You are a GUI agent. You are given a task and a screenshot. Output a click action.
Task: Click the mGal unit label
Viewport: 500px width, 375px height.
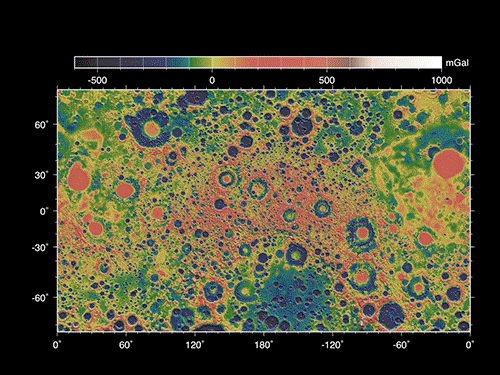point(457,63)
